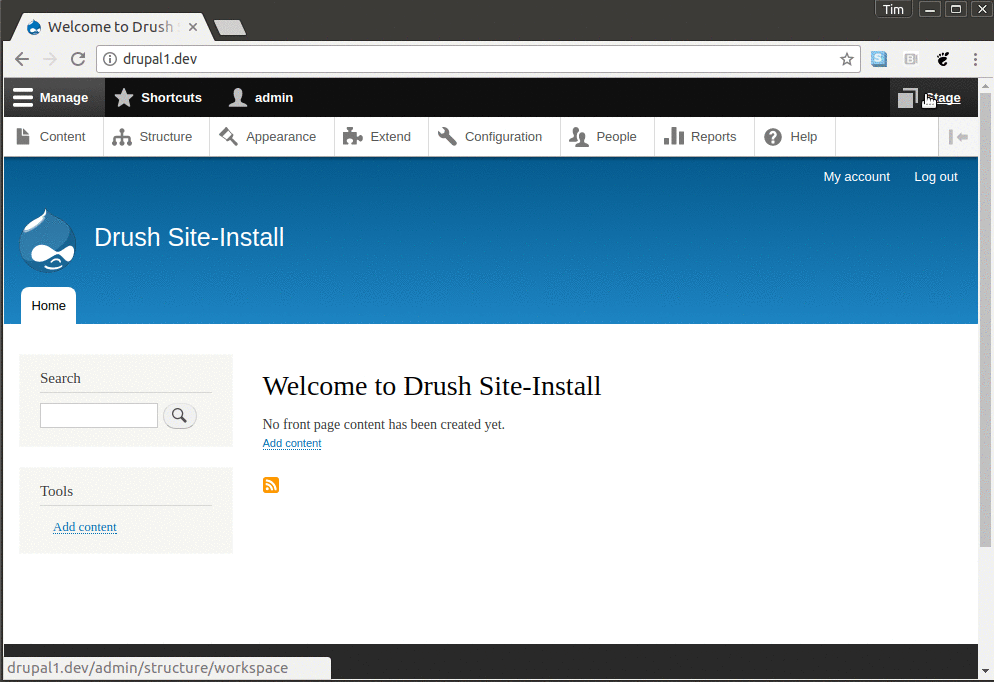Click Log out
Viewport: 994px width, 682px height.
coord(934,176)
